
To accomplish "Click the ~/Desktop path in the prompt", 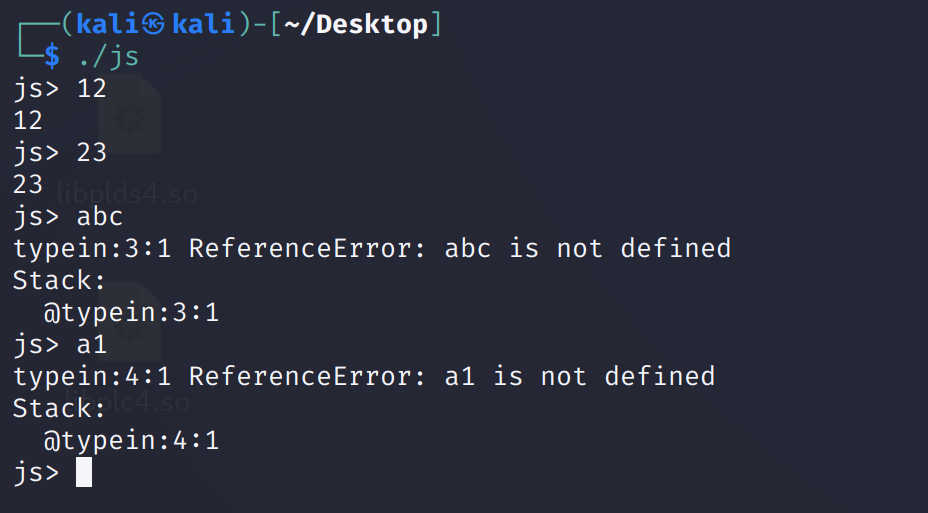I will click(355, 25).
